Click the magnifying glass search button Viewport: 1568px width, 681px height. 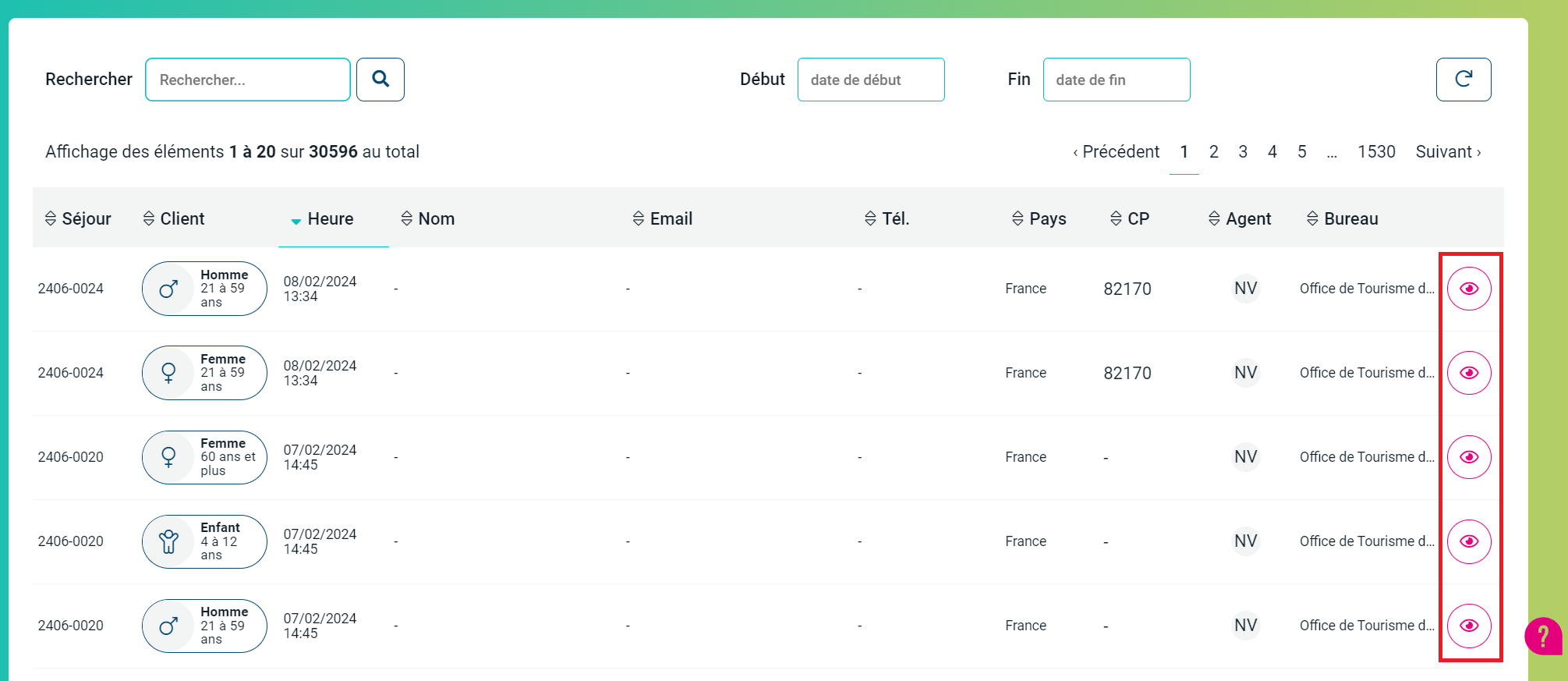(x=380, y=80)
